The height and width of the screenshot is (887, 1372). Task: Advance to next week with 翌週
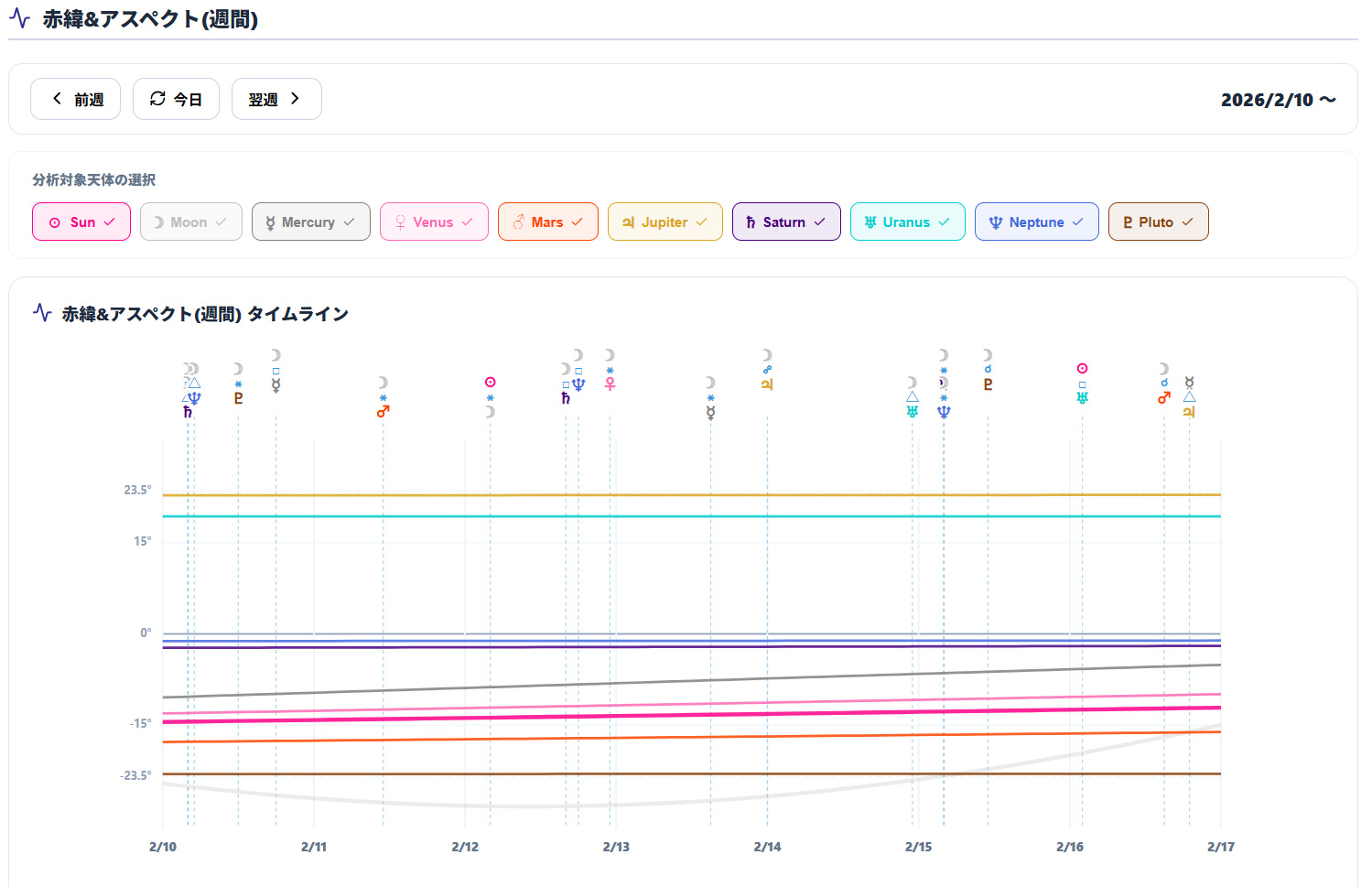tap(275, 99)
